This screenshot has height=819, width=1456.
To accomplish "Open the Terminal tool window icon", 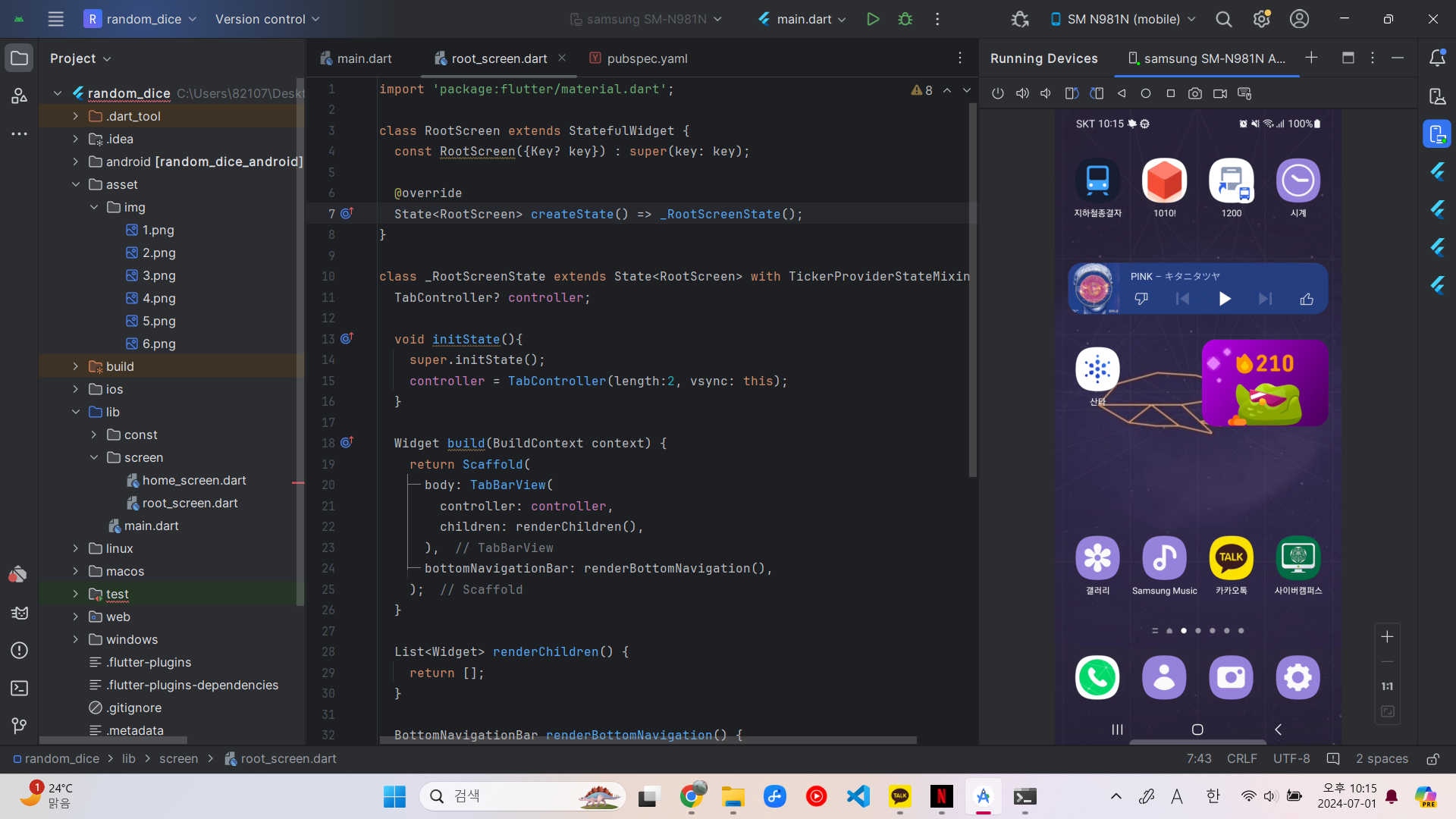I will (20, 688).
